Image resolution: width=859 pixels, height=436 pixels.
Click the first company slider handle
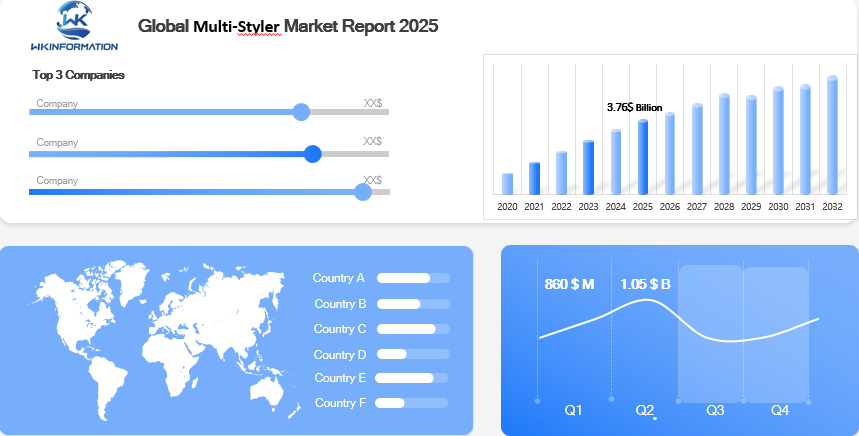click(x=301, y=112)
